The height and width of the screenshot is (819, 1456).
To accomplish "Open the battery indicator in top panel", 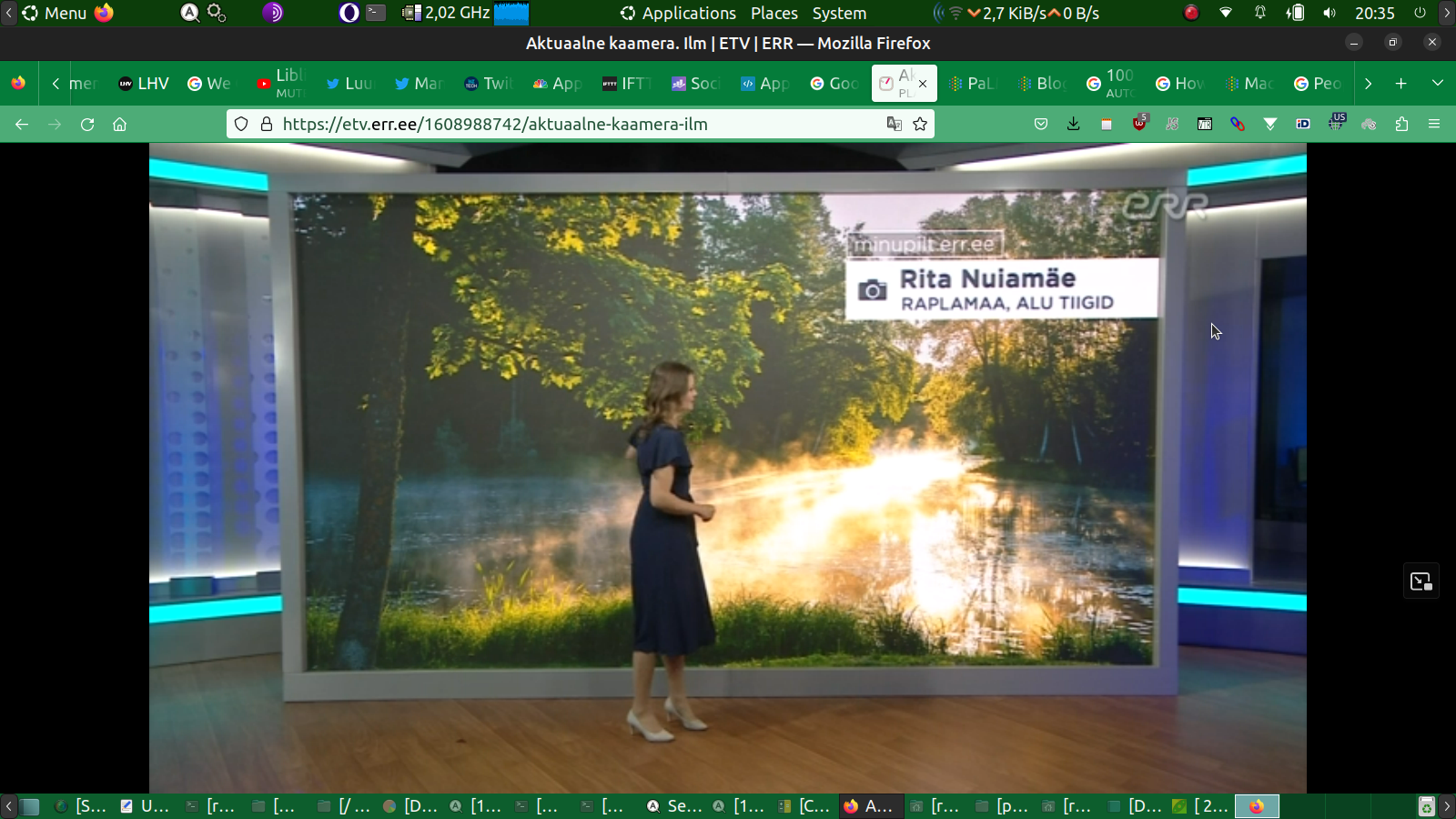I will click(1295, 13).
